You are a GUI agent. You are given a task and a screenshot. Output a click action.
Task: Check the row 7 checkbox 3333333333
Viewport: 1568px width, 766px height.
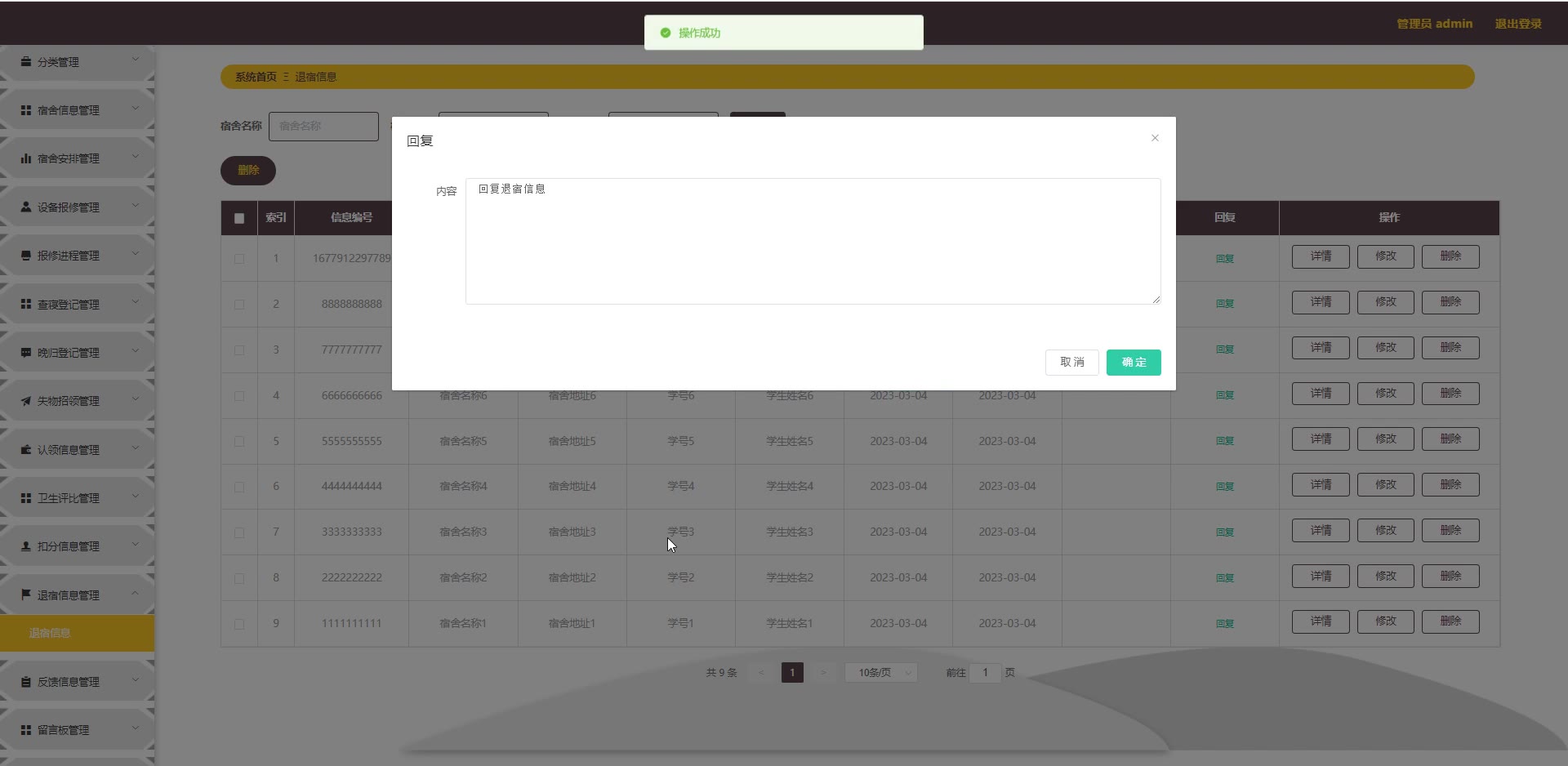pyautogui.click(x=239, y=532)
